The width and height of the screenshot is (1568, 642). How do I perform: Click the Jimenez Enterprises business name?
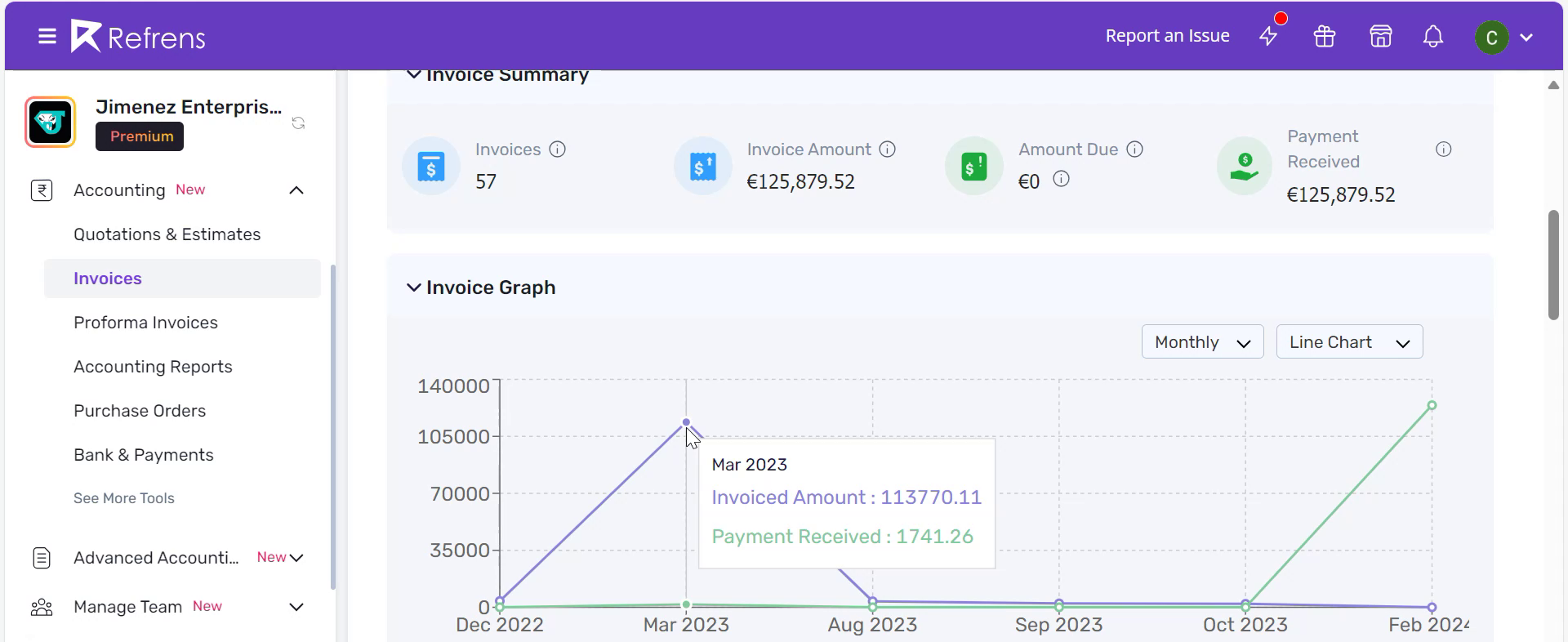click(x=189, y=107)
